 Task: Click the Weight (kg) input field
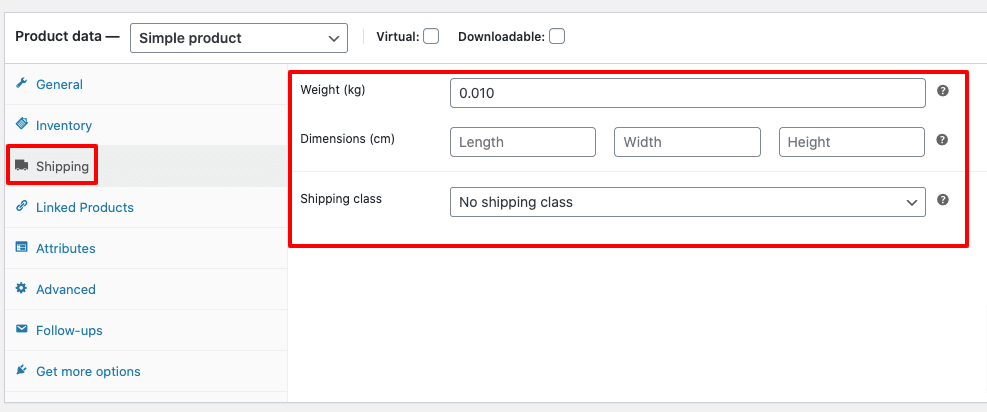[x=687, y=93]
